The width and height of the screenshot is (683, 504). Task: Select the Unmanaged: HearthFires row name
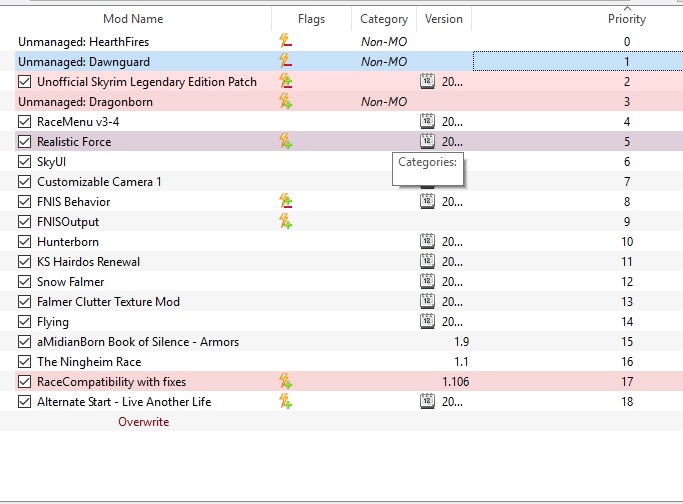[x=84, y=42]
